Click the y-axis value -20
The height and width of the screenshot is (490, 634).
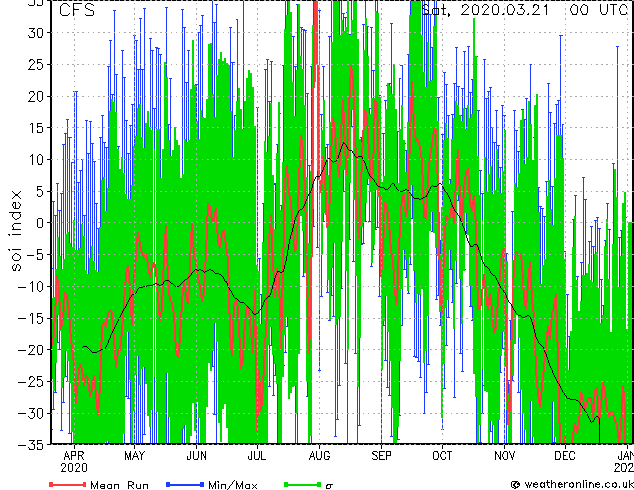[31, 350]
